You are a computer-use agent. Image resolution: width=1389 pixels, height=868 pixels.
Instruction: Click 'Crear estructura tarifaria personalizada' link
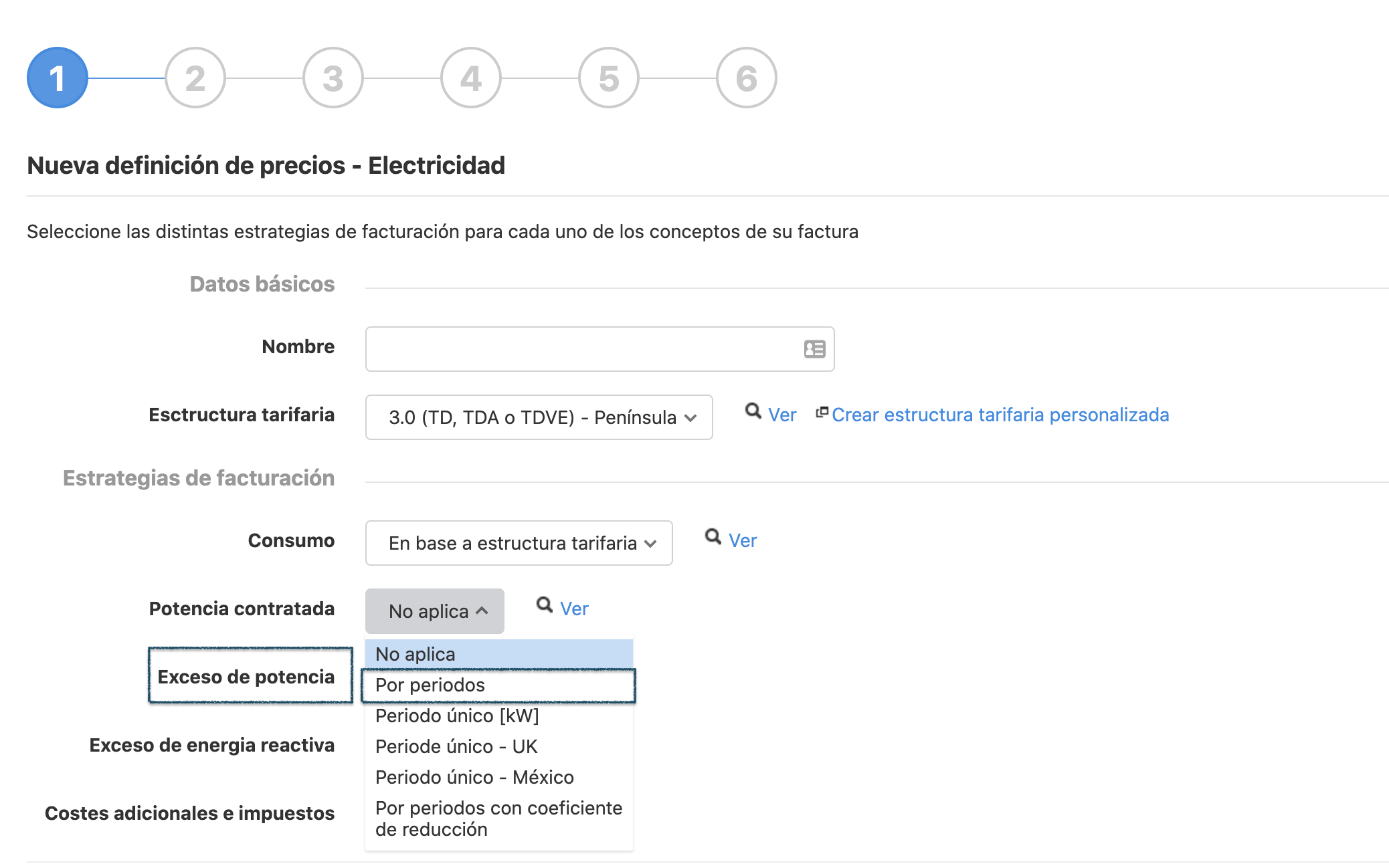[x=1000, y=415]
